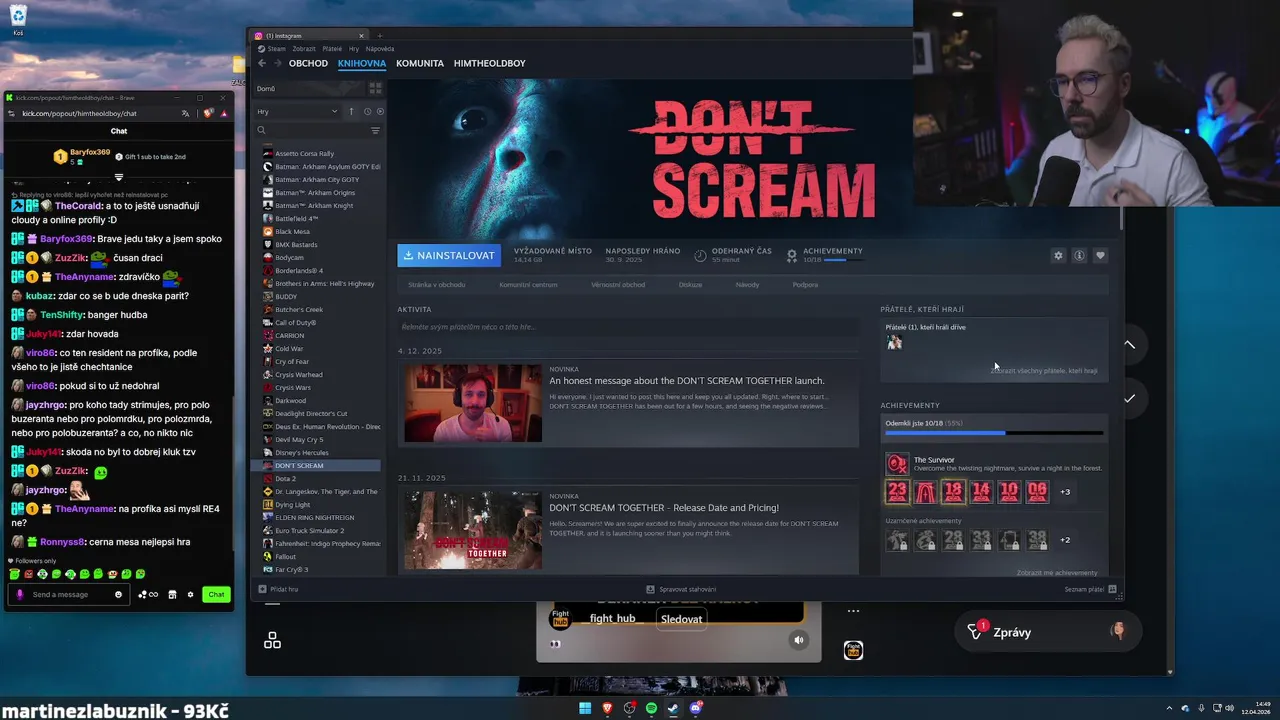Open Stránka v obchodu game link
Image resolution: width=1280 pixels, height=720 pixels.
coord(436,285)
